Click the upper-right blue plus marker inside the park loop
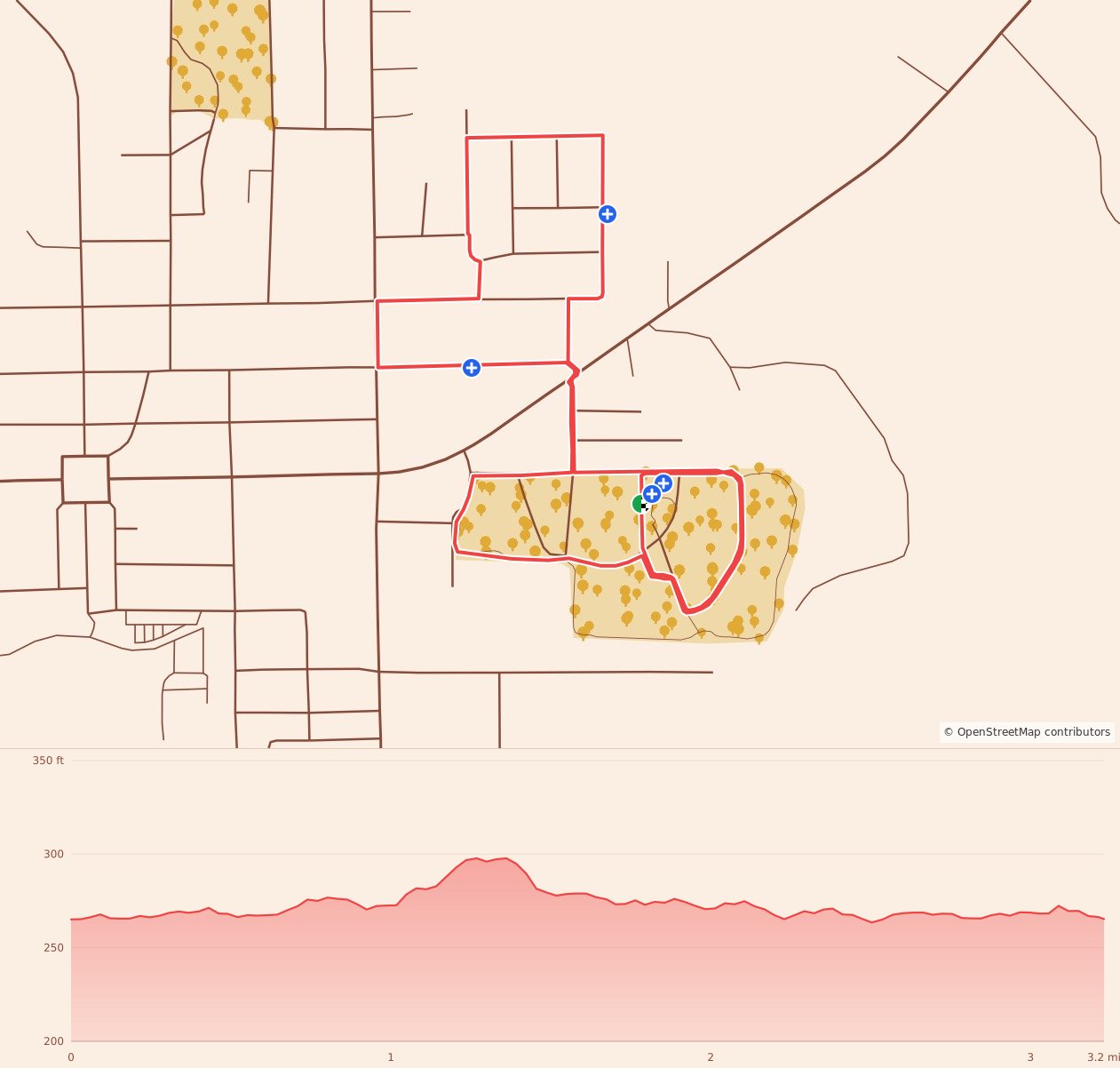This screenshot has height=1068, width=1120. (663, 483)
